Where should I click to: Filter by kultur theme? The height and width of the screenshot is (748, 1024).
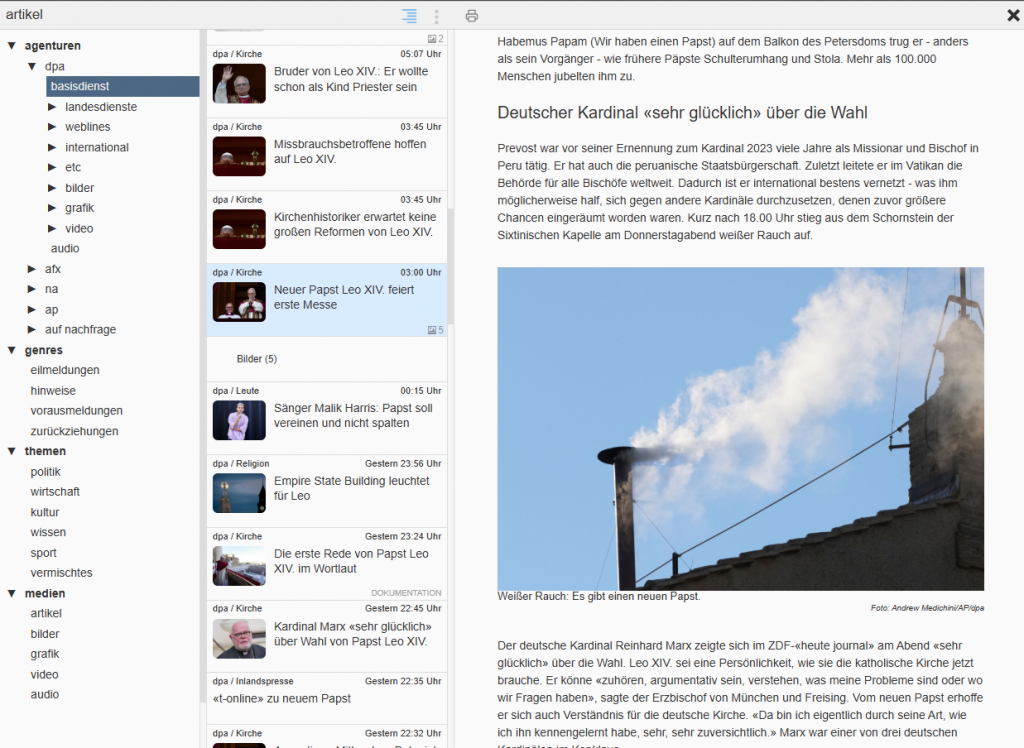pyautogui.click(x=44, y=512)
